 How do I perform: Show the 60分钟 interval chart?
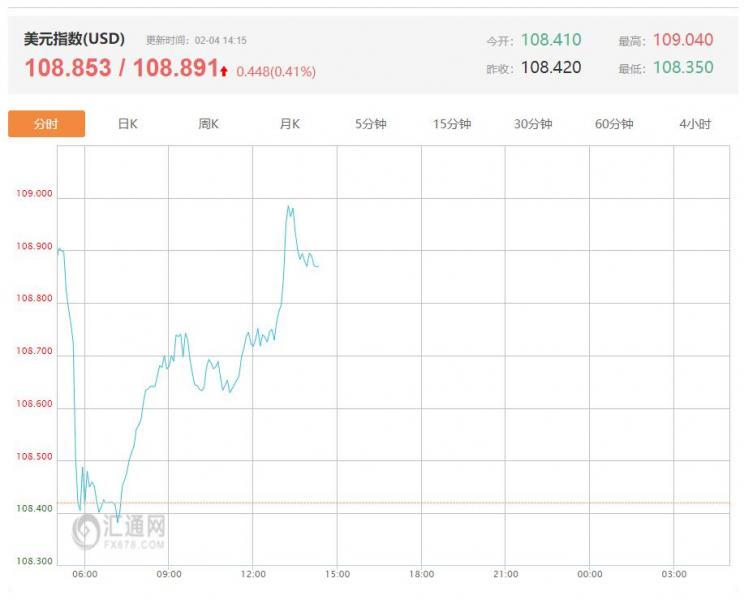[x=614, y=124]
